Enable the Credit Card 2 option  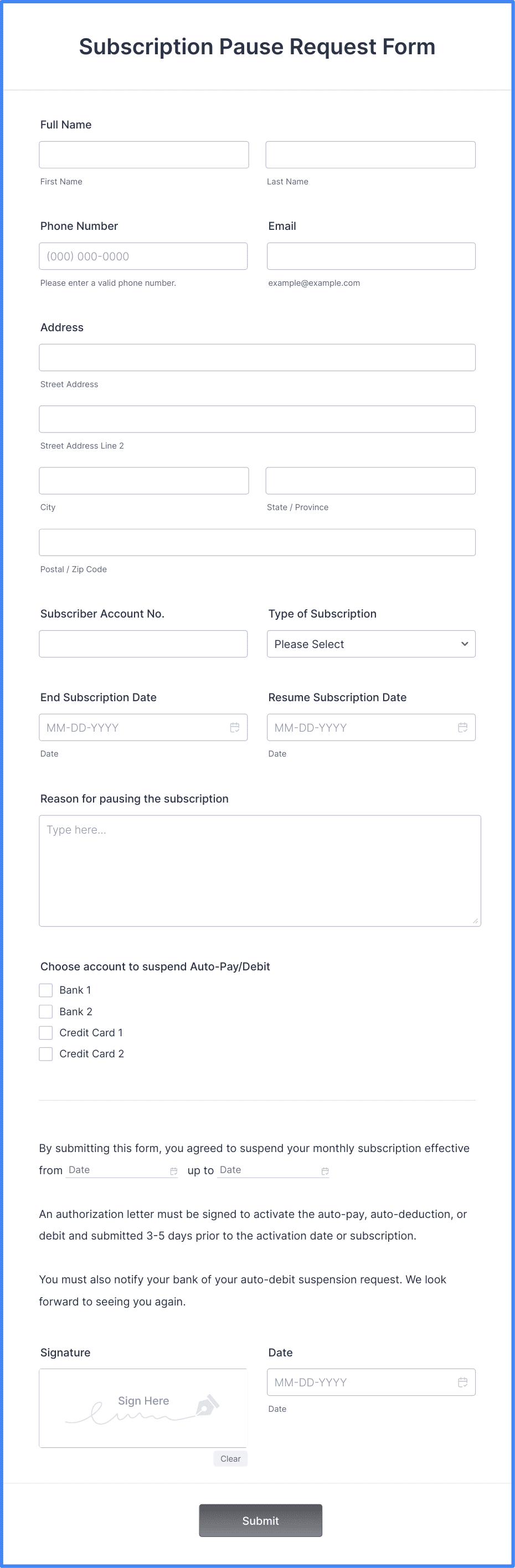coord(45,1053)
